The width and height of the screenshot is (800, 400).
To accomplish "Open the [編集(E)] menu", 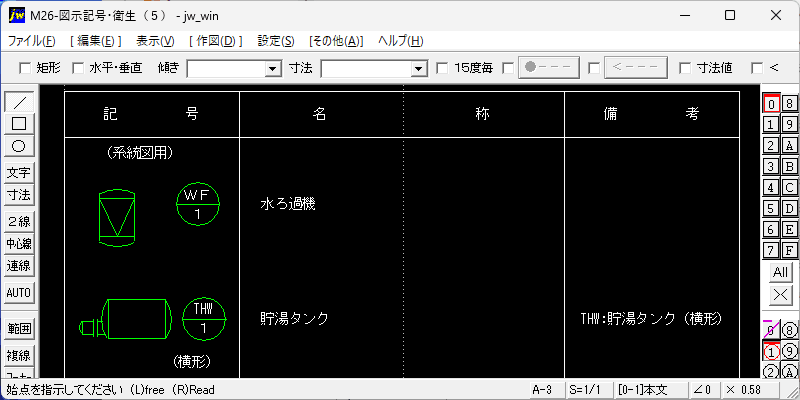I will (95, 41).
